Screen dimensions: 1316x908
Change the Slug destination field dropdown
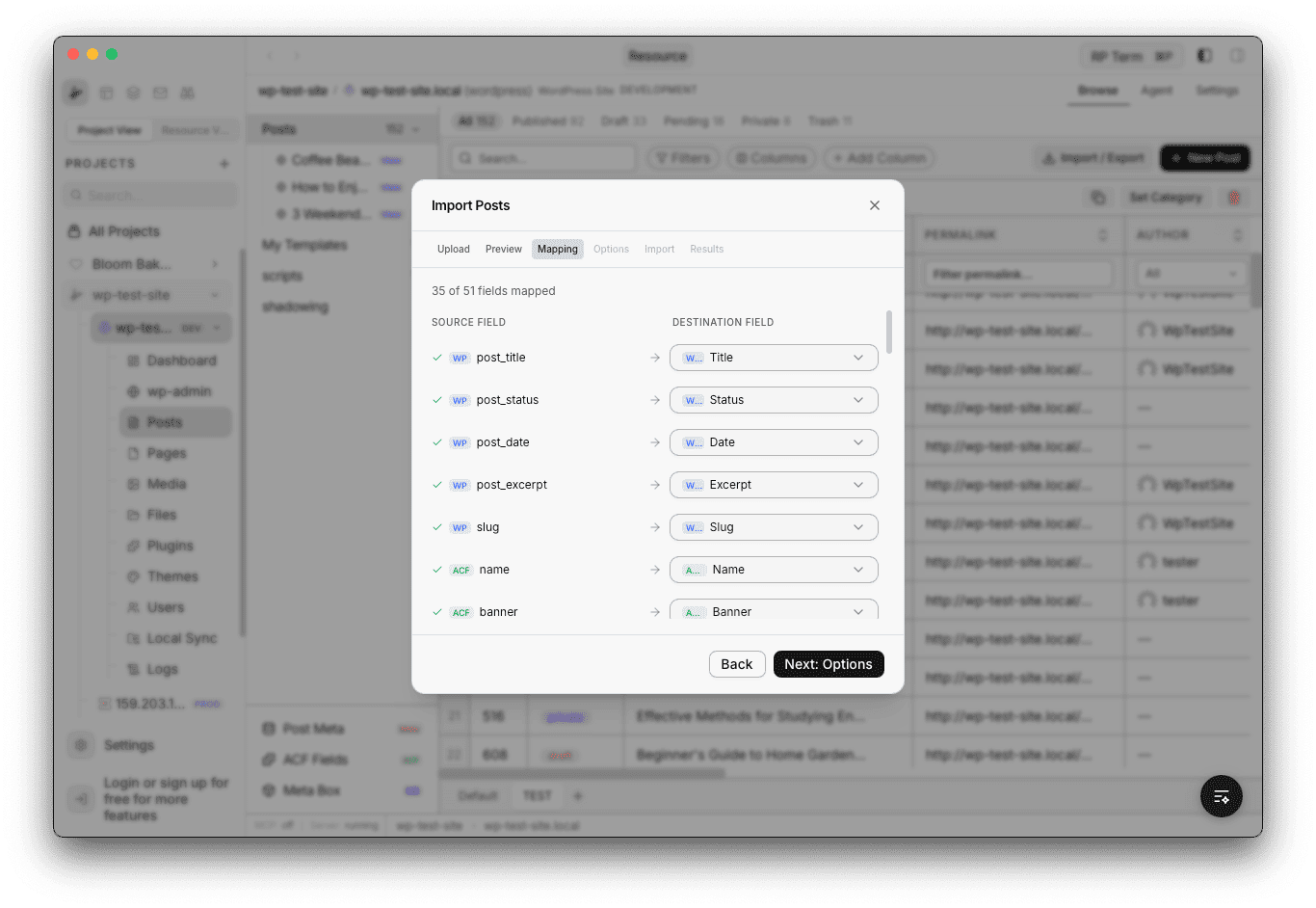774,527
